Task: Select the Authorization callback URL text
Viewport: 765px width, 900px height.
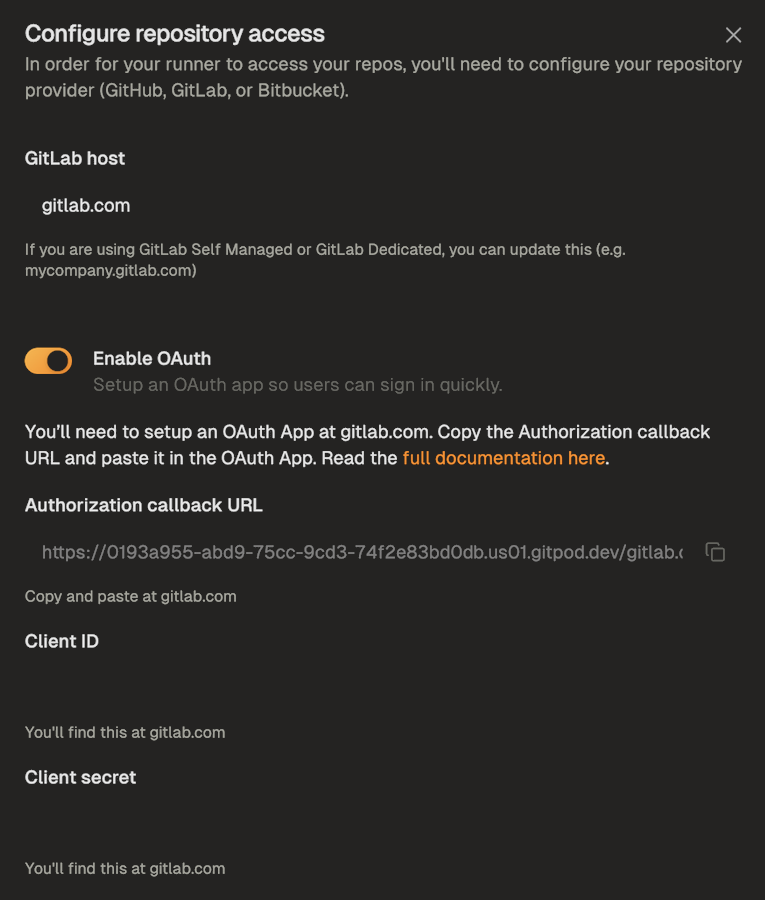Action: tap(360, 551)
